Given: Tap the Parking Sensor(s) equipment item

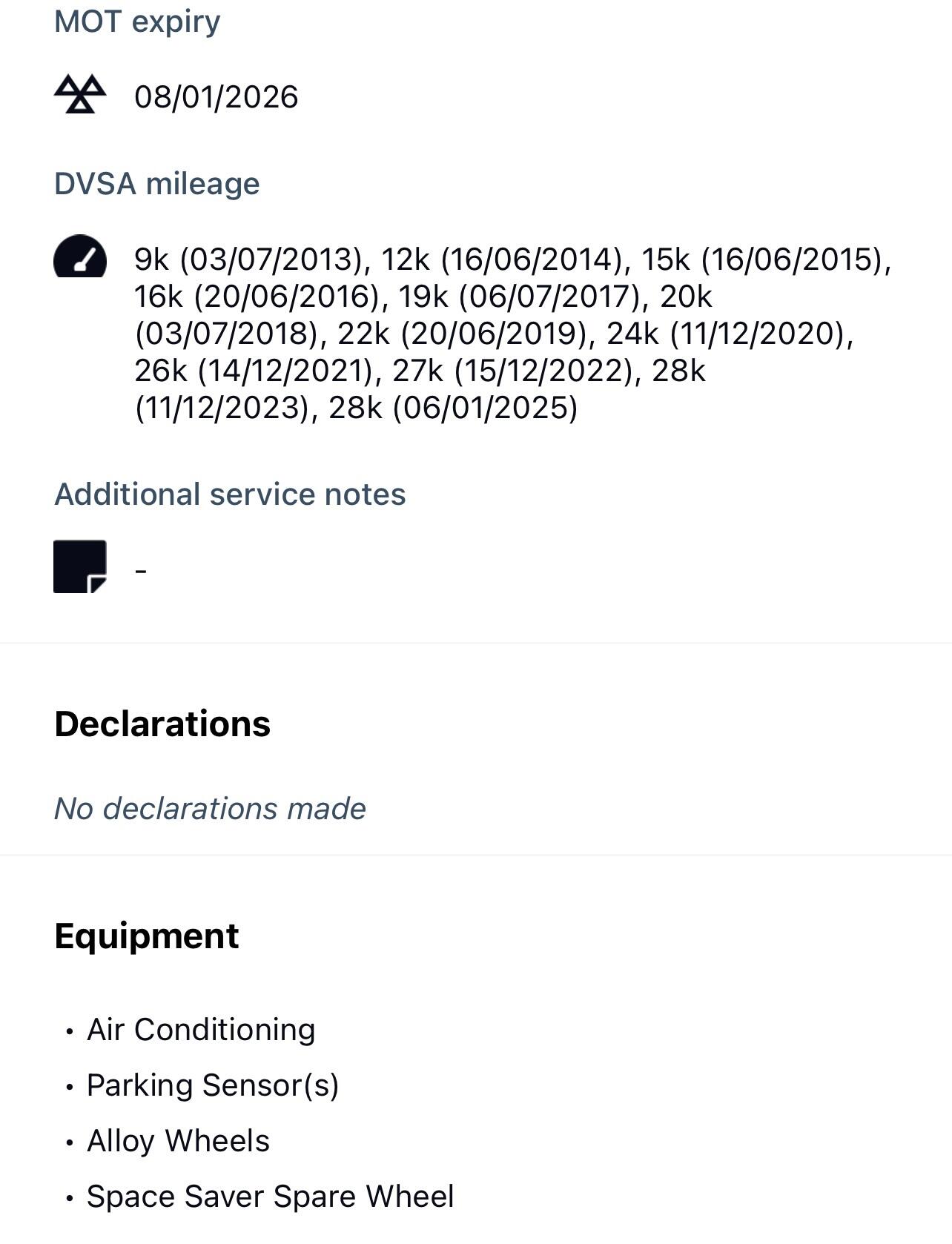Looking at the screenshot, I should point(213,1085).
